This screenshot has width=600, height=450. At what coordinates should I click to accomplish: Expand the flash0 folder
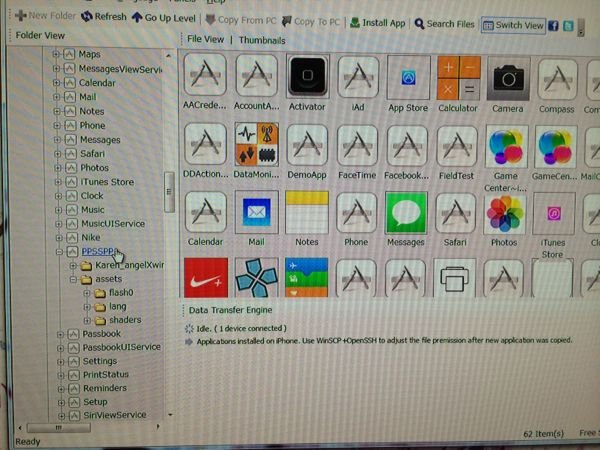[x=88, y=294]
